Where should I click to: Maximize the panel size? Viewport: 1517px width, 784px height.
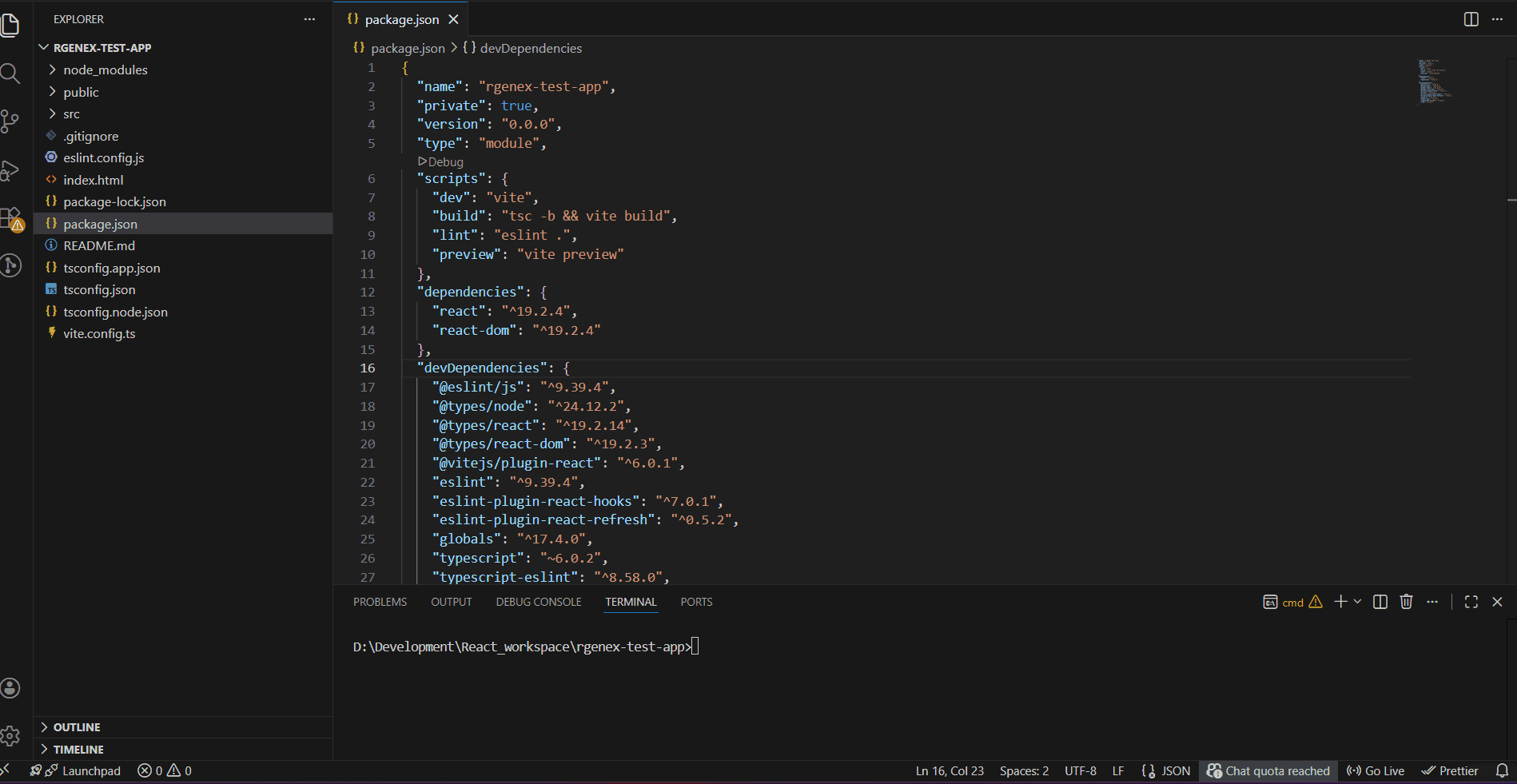tap(1471, 602)
